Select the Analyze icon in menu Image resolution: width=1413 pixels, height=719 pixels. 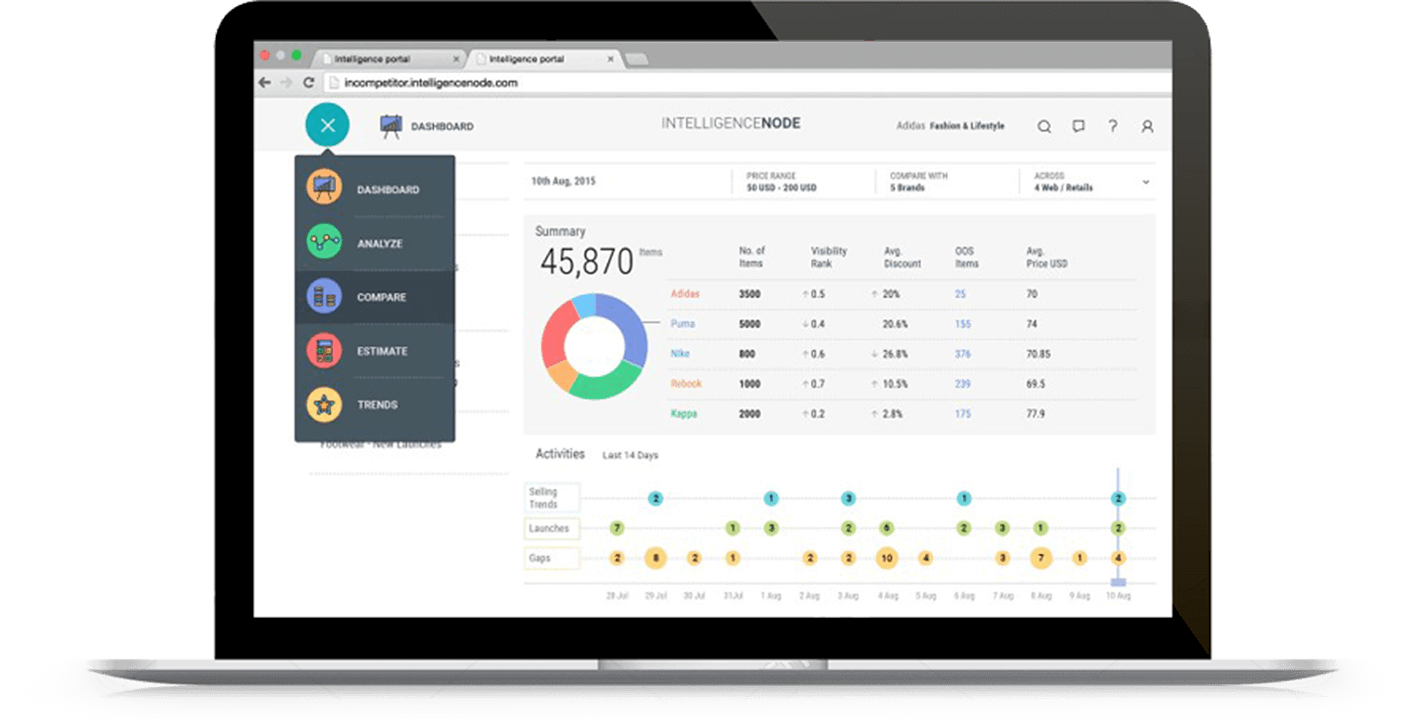[324, 242]
